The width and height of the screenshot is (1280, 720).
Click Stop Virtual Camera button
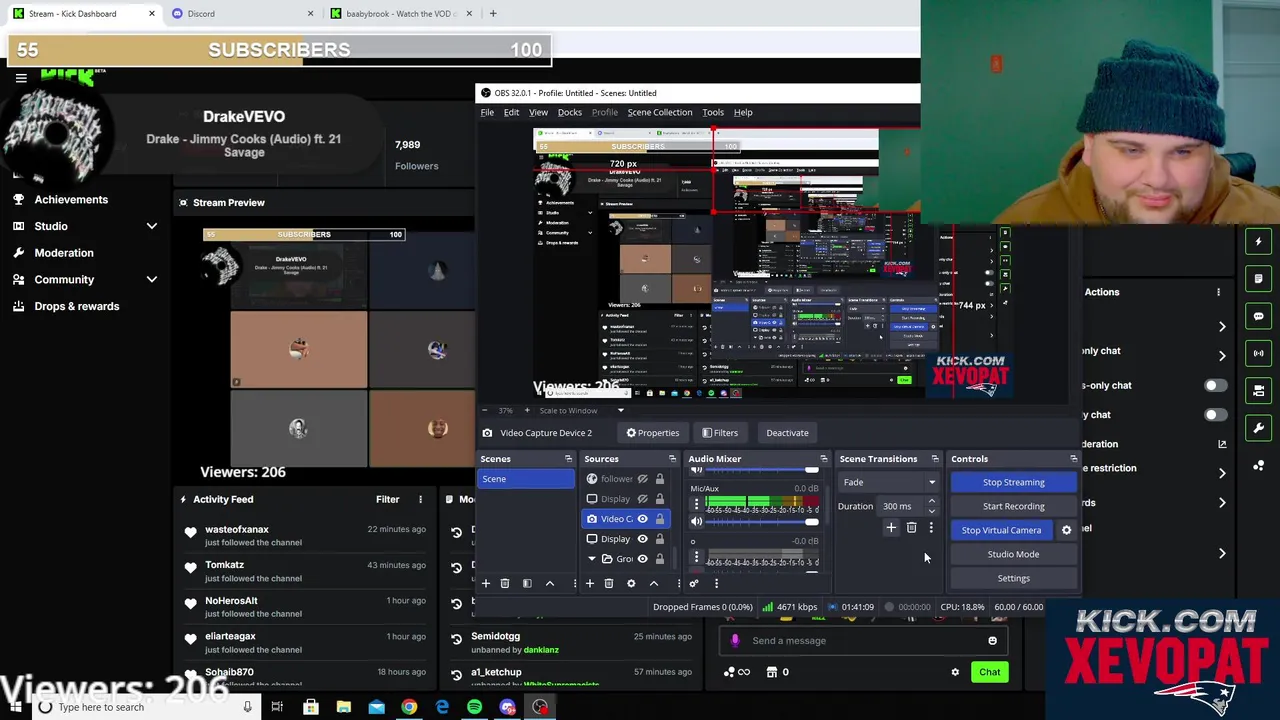tap(1001, 530)
